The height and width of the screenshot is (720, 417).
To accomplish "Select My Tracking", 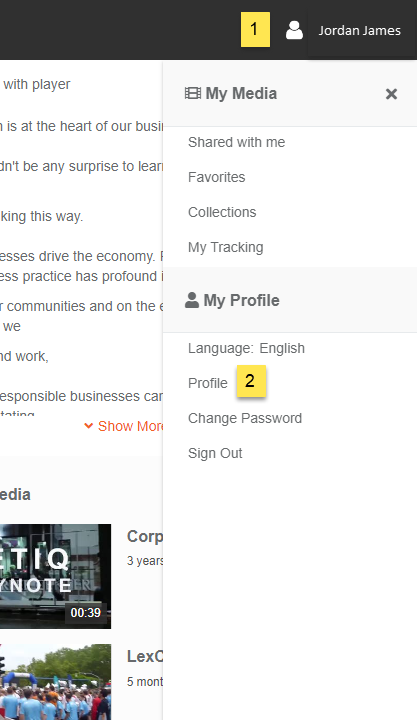I will (225, 248).
